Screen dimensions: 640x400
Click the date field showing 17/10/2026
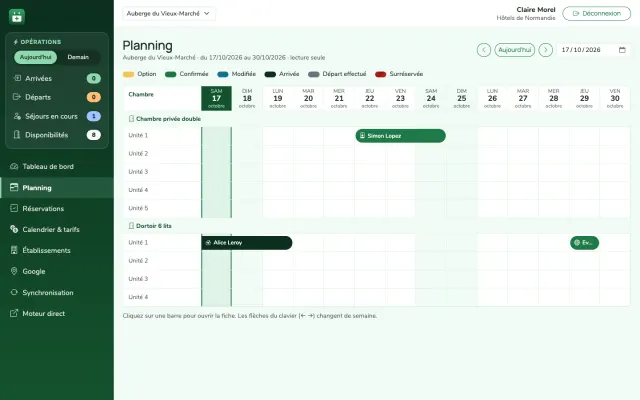point(593,50)
